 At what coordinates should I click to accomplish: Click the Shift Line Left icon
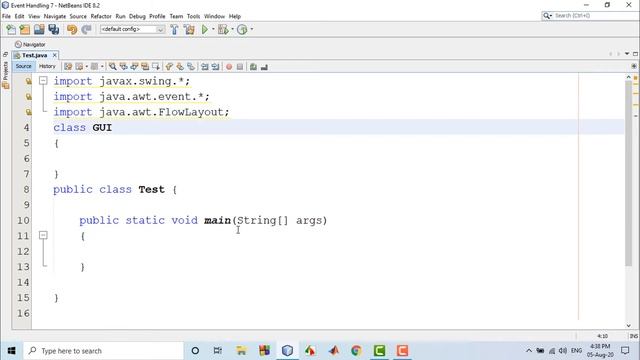(204, 67)
